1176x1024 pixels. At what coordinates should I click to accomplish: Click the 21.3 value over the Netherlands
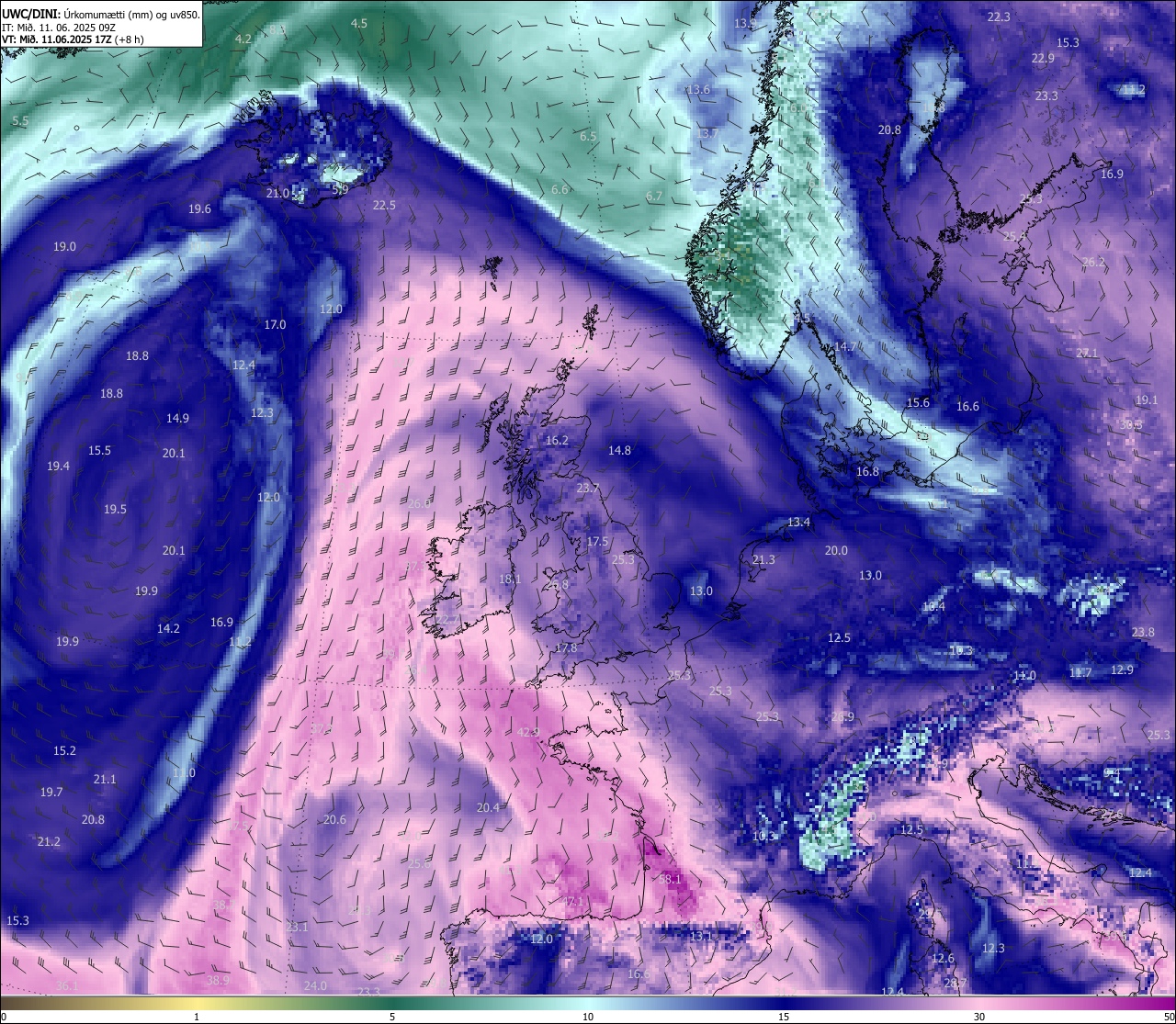(763, 559)
